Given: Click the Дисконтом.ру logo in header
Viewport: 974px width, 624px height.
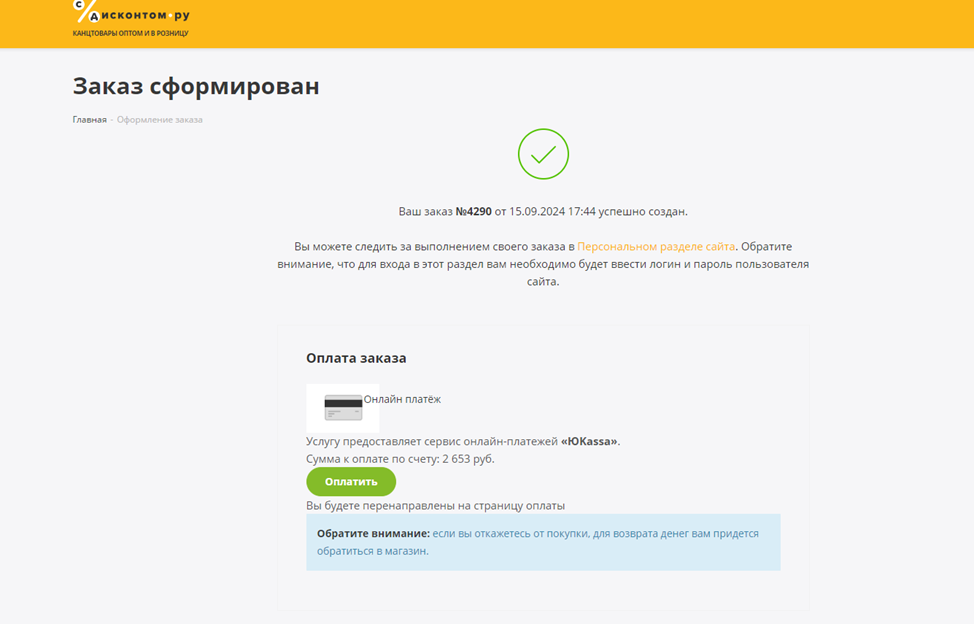Looking at the screenshot, I should click(131, 12).
